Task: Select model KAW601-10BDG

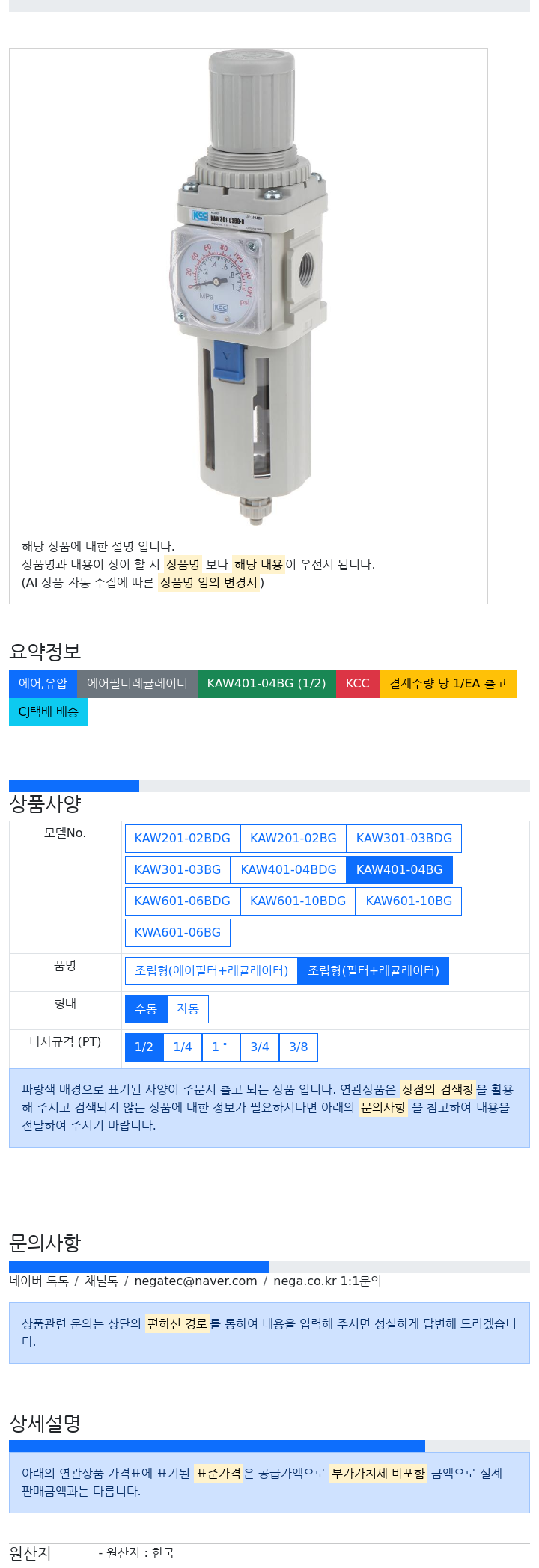Action: 298,901
